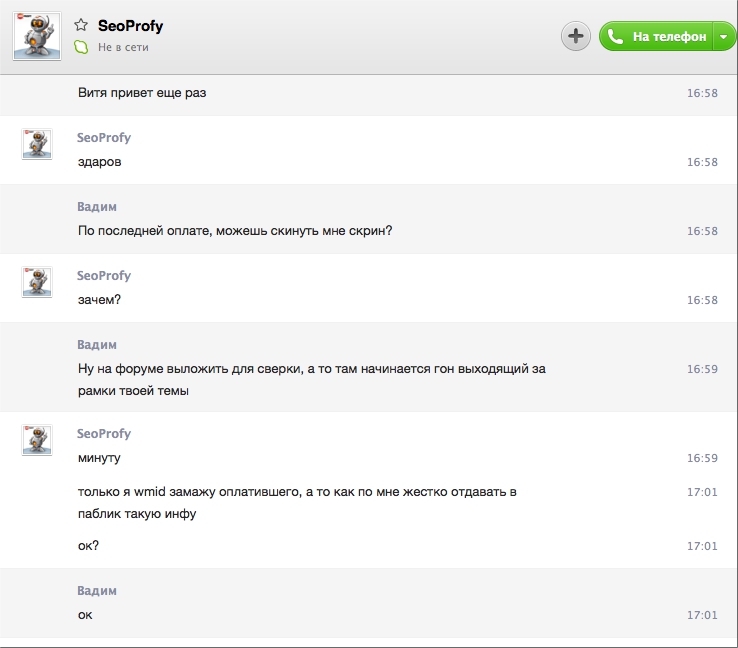
Task: Click Вадим sender name above final ок
Action: point(97,591)
